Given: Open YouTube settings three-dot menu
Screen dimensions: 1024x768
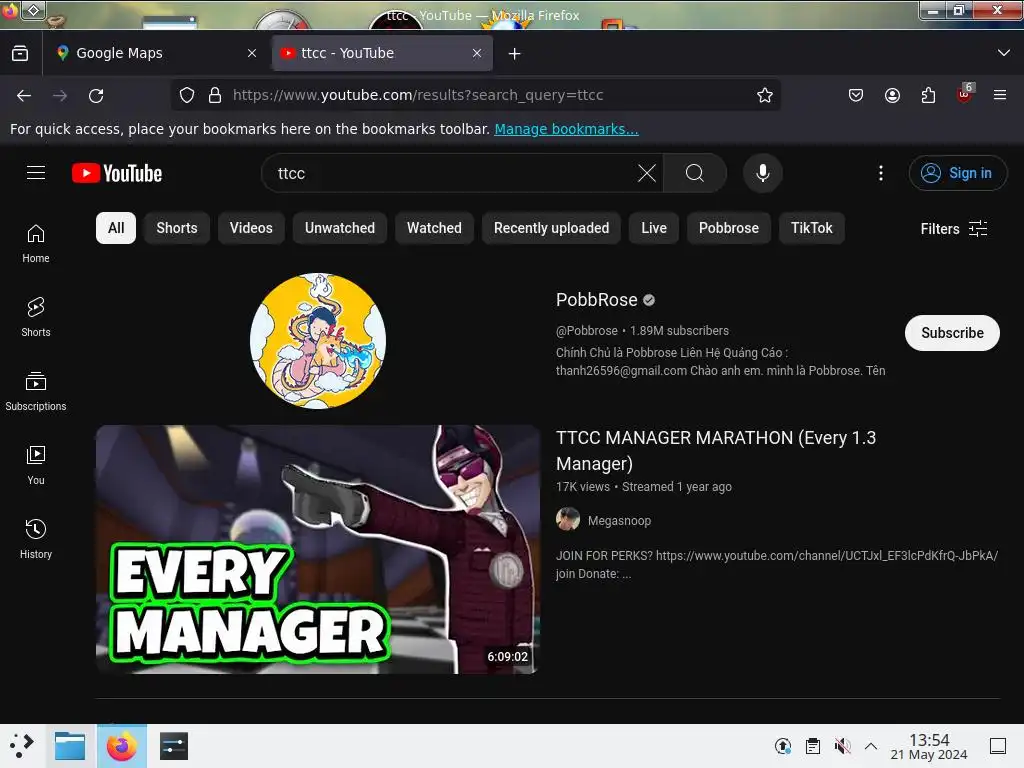Looking at the screenshot, I should pos(880,173).
